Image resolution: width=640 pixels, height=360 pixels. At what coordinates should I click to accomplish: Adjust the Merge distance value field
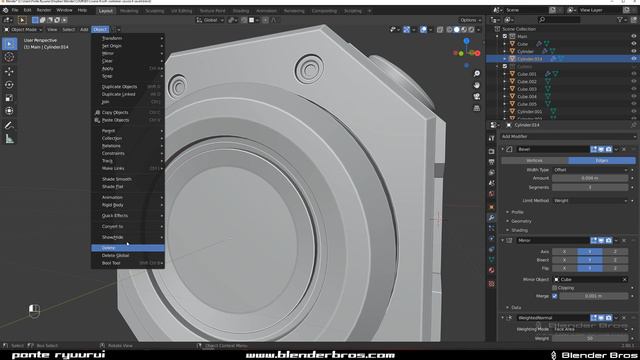pyautogui.click(x=593, y=296)
